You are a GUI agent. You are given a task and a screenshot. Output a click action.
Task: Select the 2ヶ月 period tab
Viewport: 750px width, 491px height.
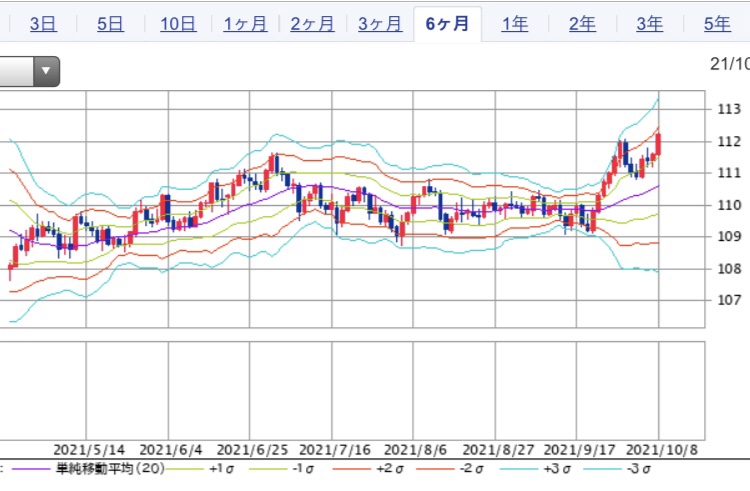click(x=312, y=24)
